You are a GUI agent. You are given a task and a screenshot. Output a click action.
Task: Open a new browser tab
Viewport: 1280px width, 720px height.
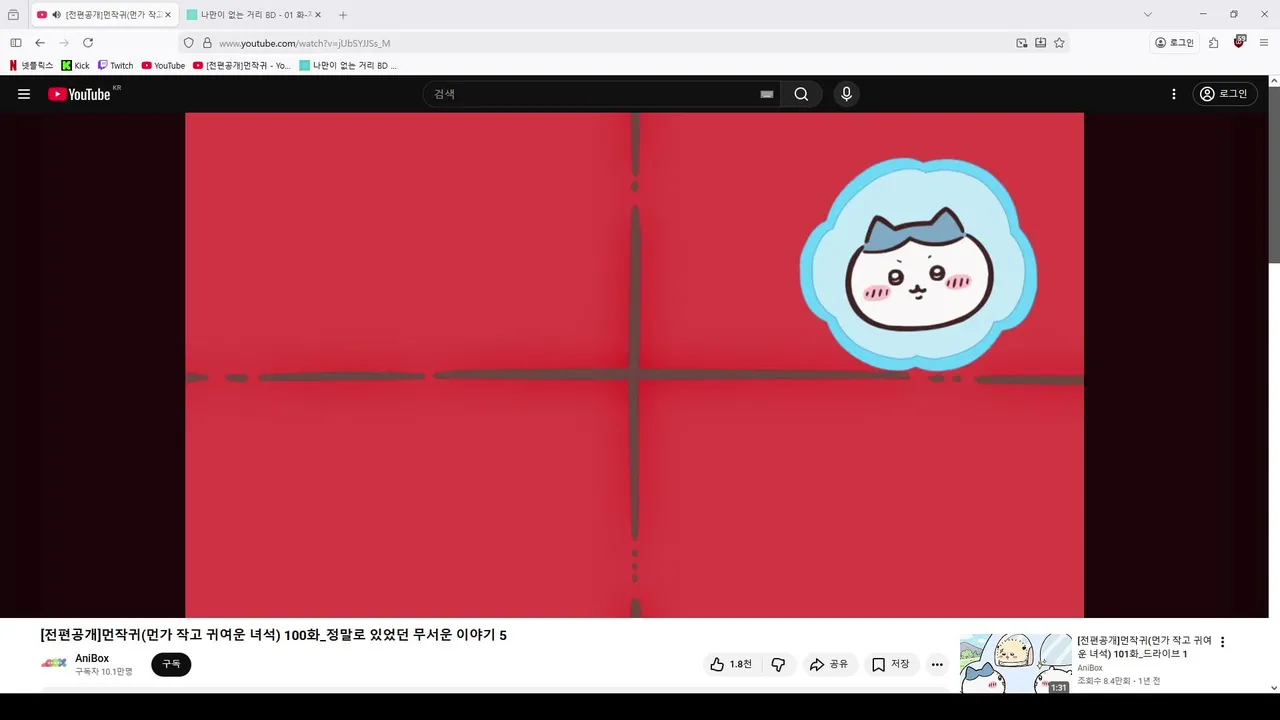pos(343,15)
